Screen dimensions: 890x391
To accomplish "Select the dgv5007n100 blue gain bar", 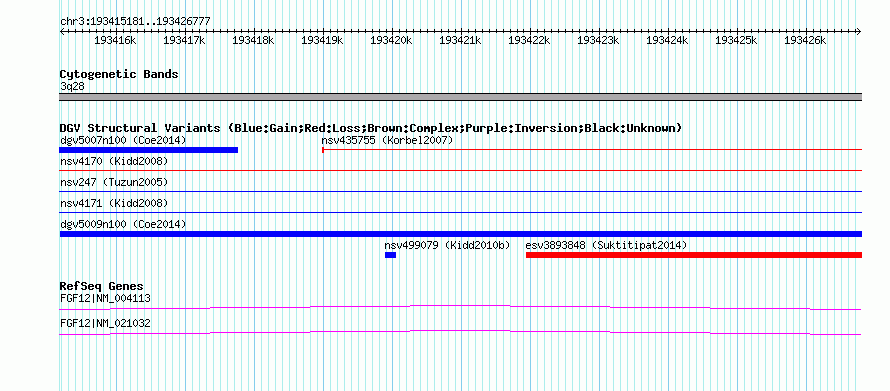I will [149, 150].
